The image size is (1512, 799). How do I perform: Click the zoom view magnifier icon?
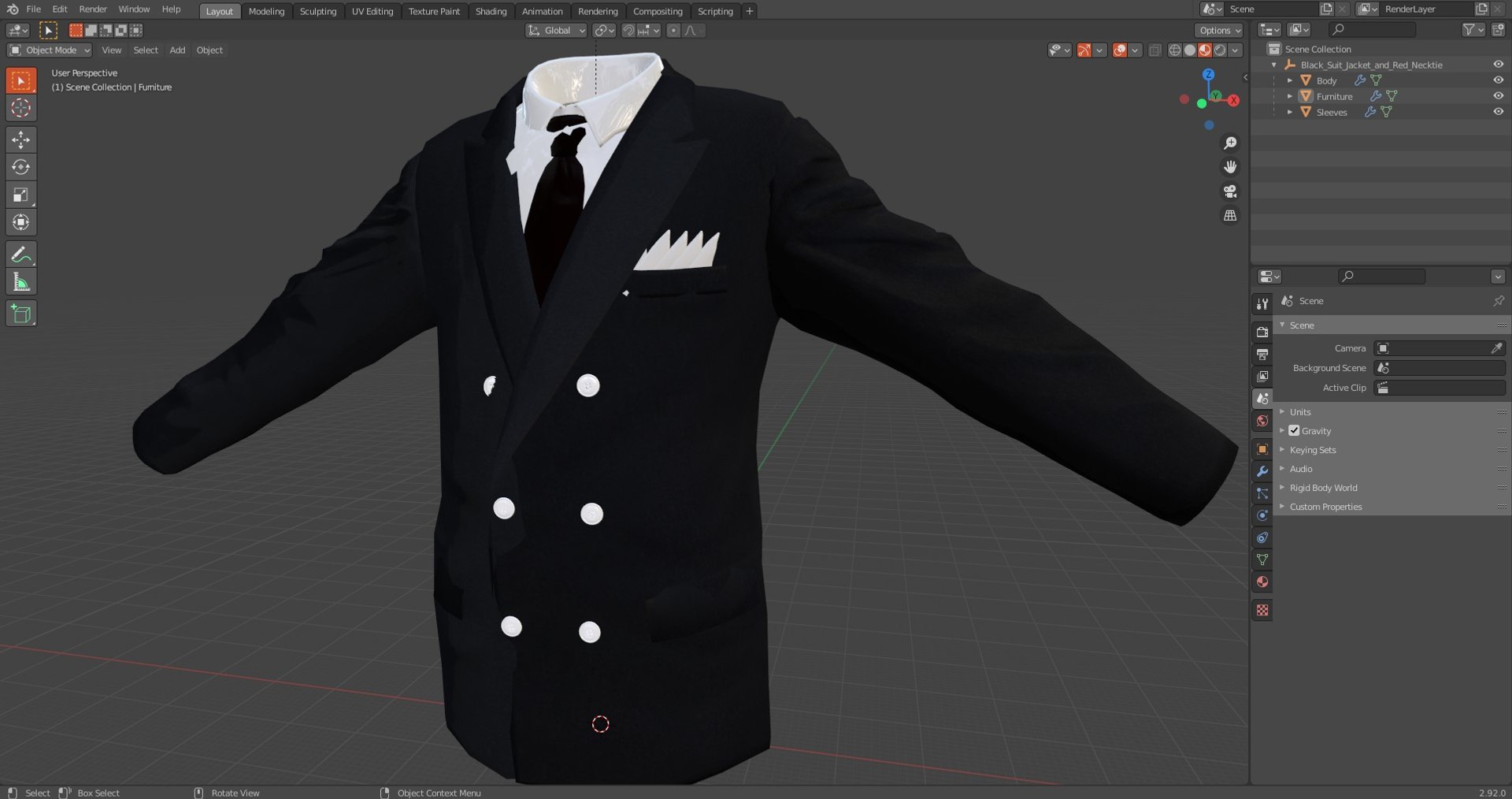(1230, 143)
